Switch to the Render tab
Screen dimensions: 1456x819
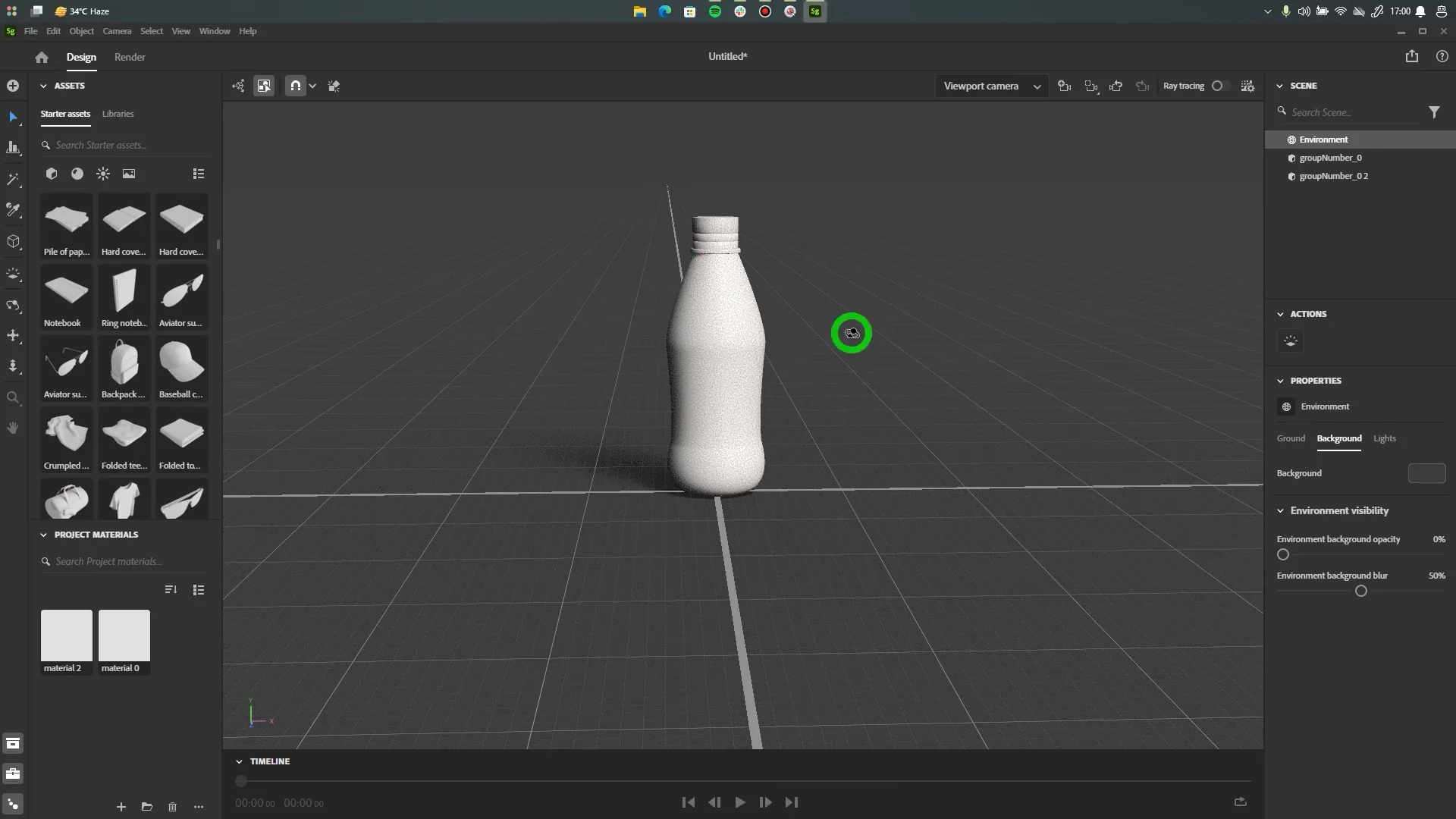pyautogui.click(x=130, y=57)
